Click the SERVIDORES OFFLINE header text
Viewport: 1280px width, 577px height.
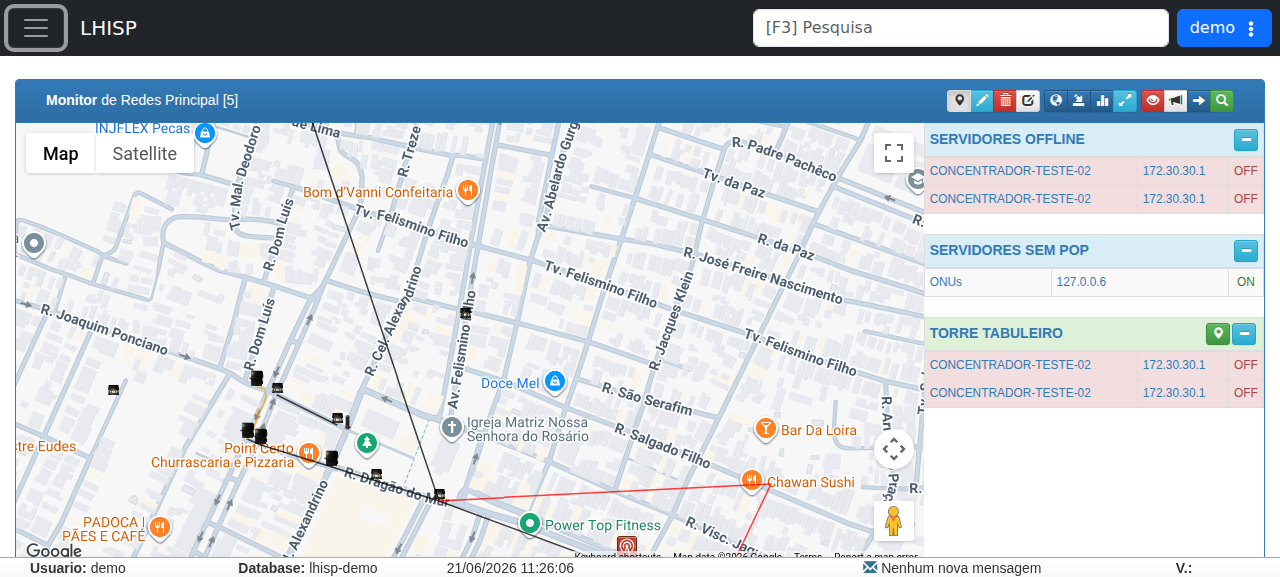[x=1007, y=139]
